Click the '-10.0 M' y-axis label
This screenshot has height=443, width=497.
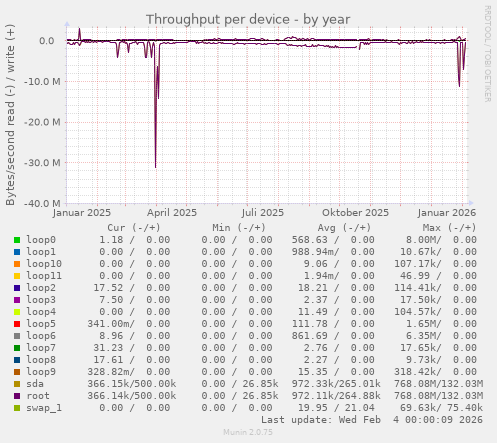pyautogui.click(x=42, y=81)
